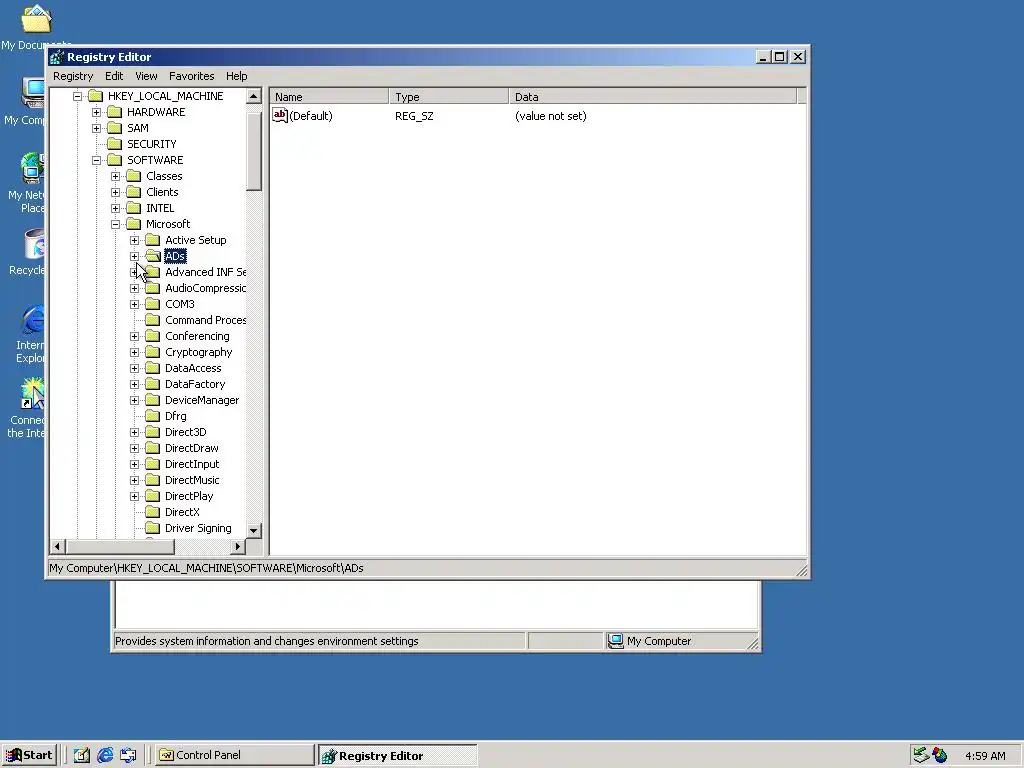Viewport: 1024px width, 768px height.
Task: Expand the INTEL key
Action: pos(116,208)
